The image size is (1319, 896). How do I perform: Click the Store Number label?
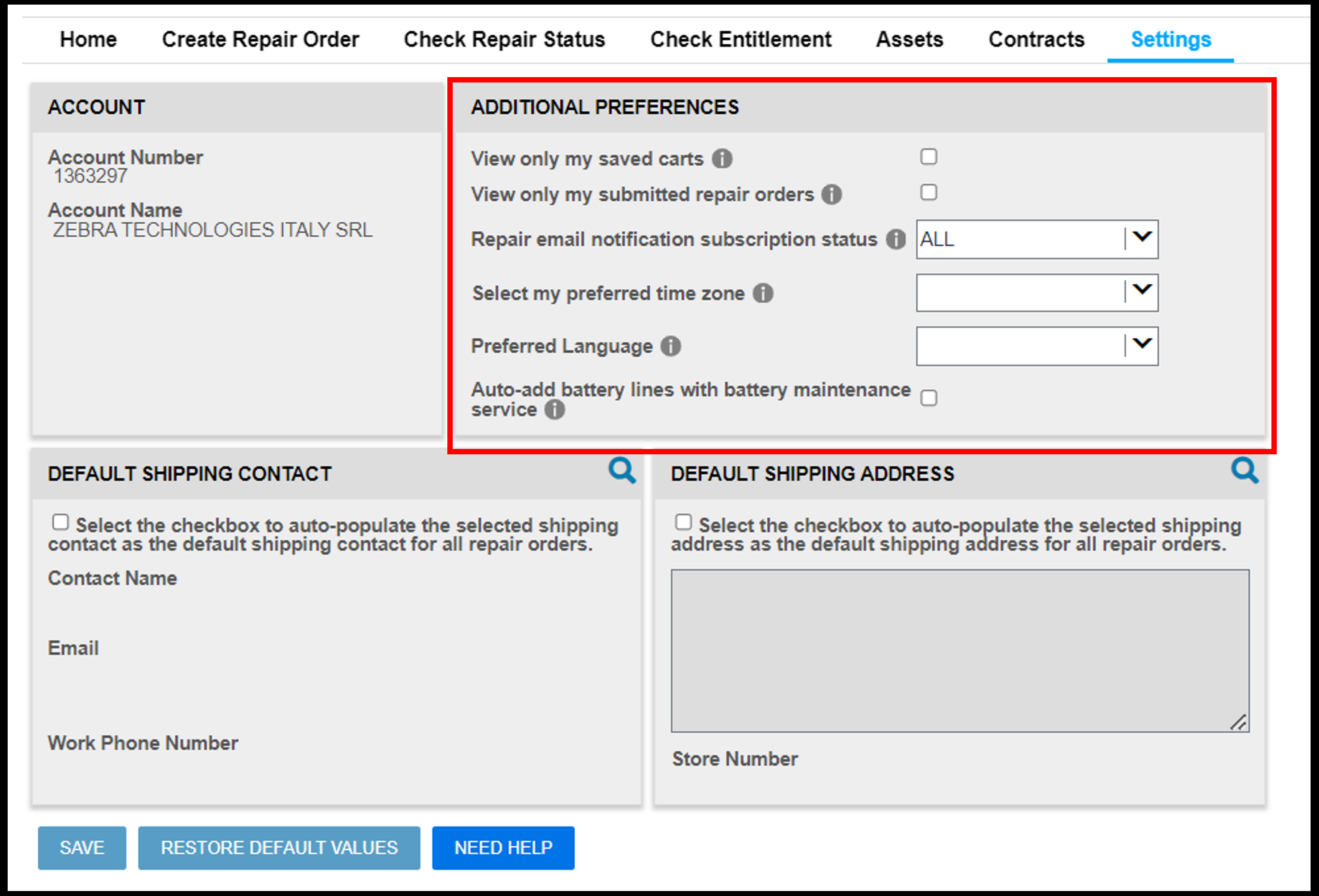click(735, 759)
